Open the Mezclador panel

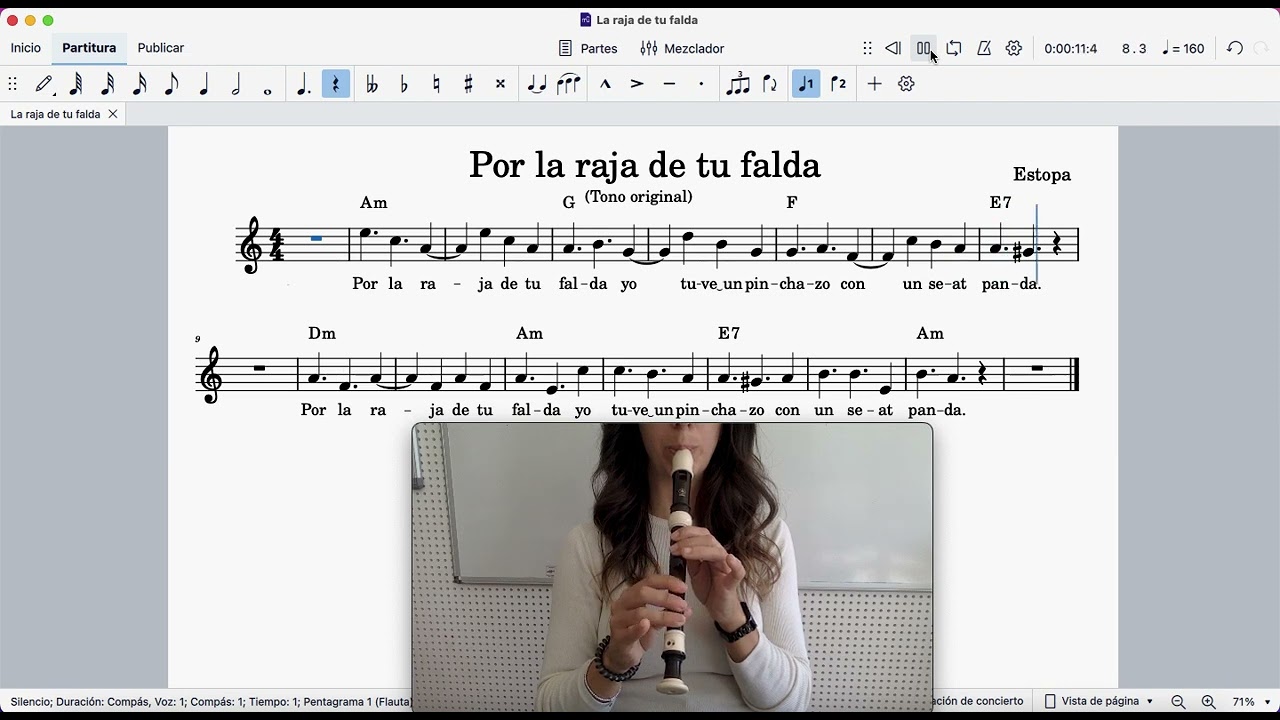coord(682,48)
